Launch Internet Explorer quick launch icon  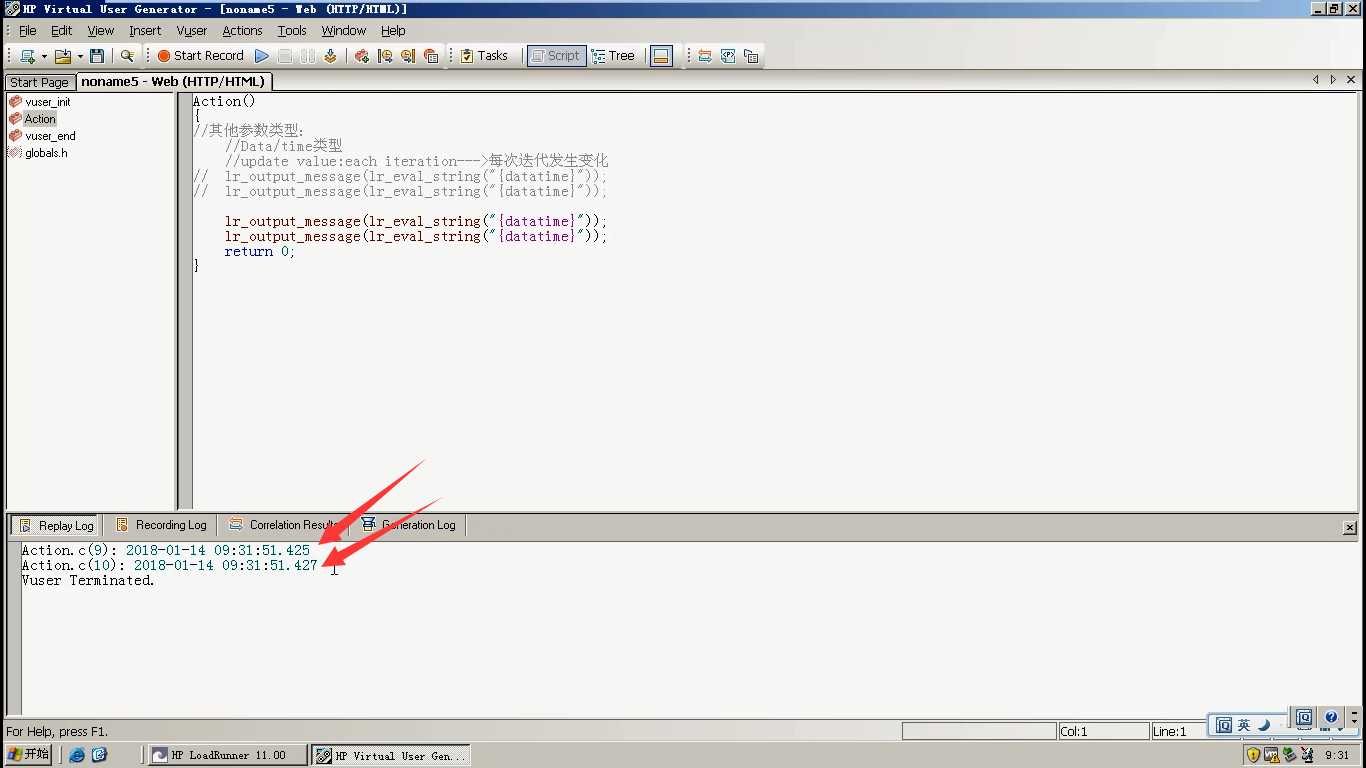[x=77, y=755]
